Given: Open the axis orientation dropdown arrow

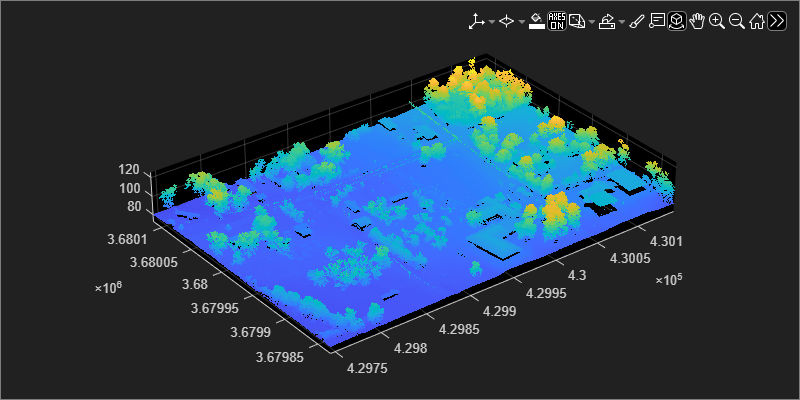Looking at the screenshot, I should pyautogui.click(x=491, y=22).
